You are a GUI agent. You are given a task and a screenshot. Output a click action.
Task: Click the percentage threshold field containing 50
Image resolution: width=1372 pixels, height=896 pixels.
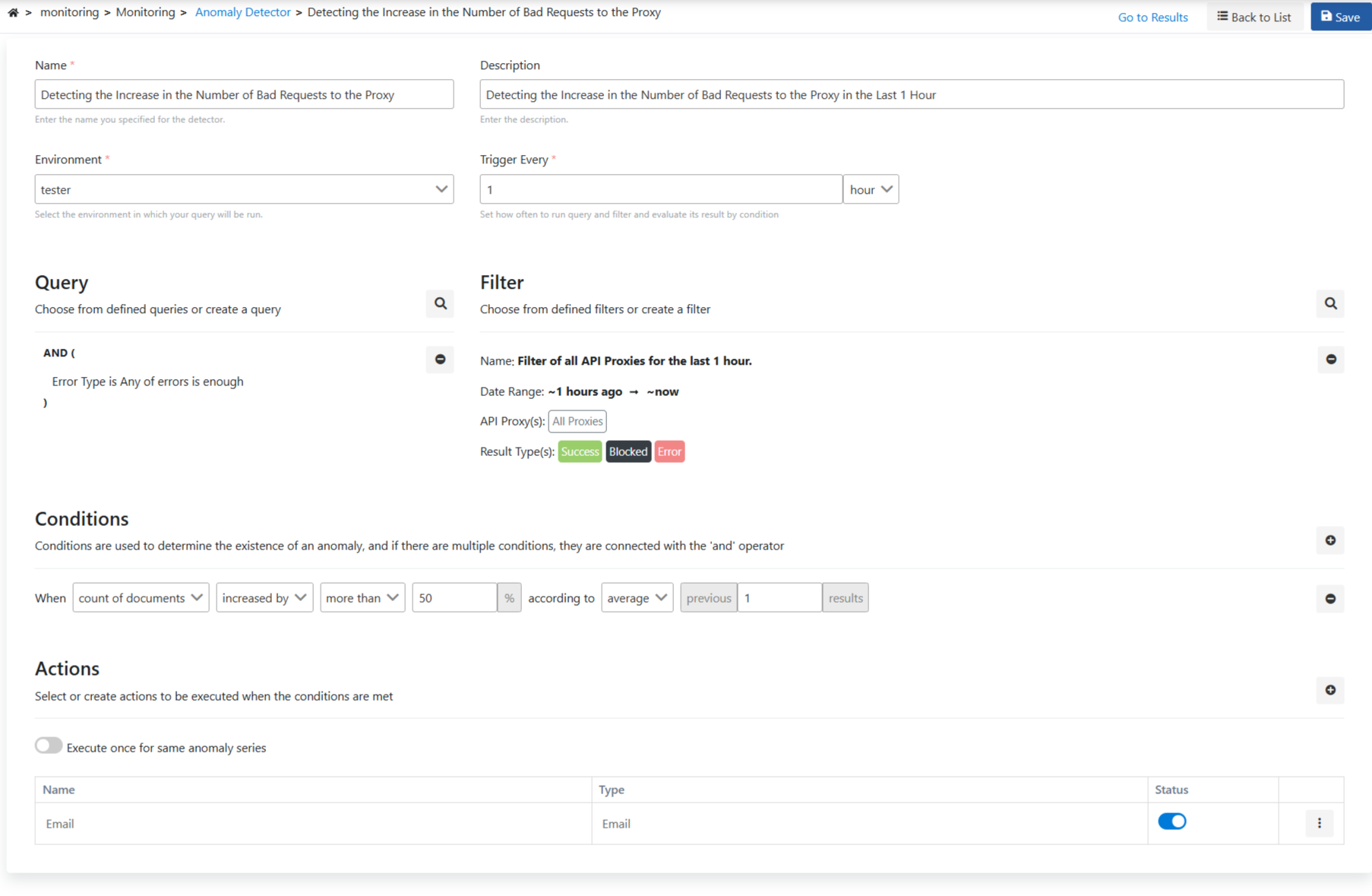coord(454,598)
